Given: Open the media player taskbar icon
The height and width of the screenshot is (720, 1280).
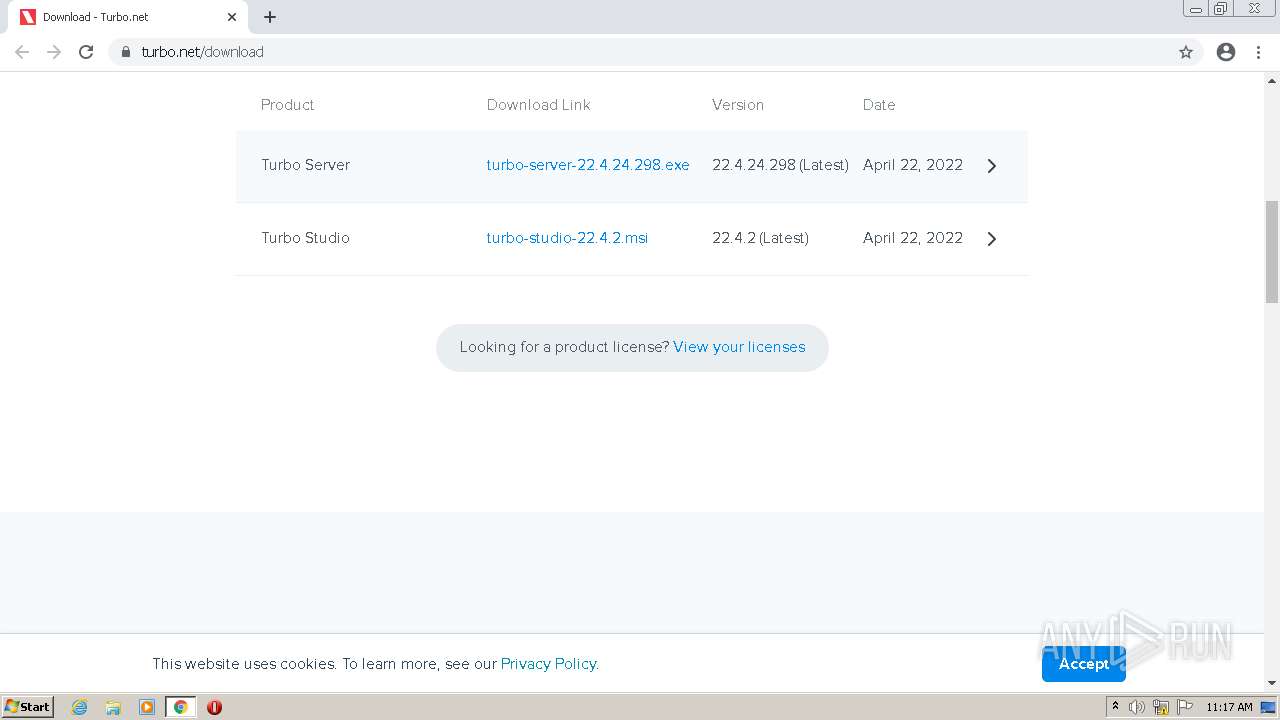Looking at the screenshot, I should click(147, 707).
